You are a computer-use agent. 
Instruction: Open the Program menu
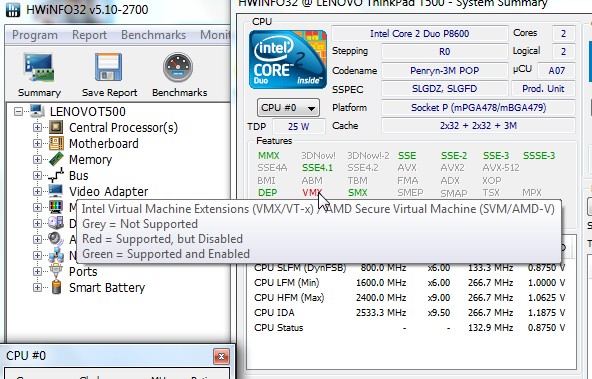35,35
